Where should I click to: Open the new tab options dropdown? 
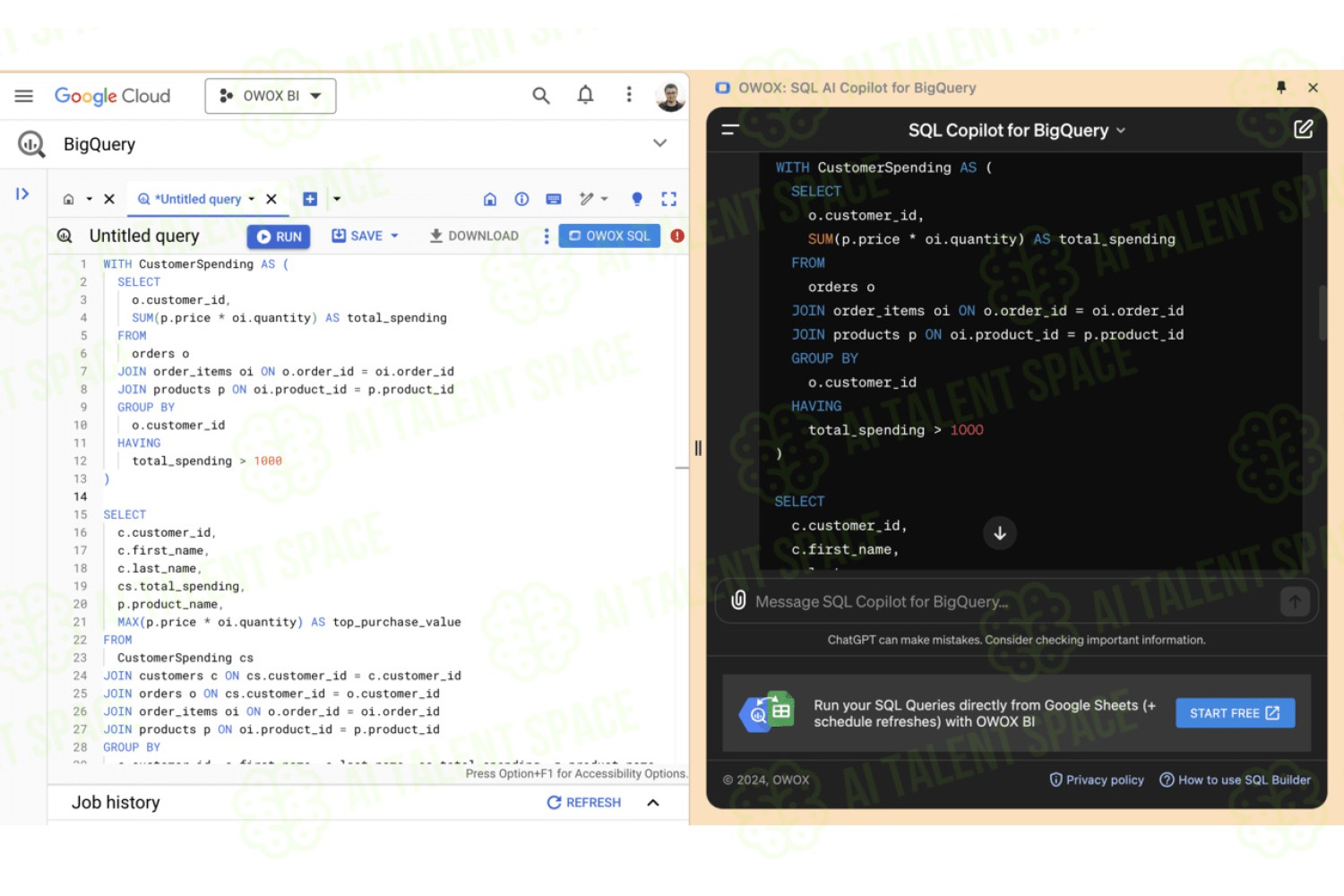[337, 199]
